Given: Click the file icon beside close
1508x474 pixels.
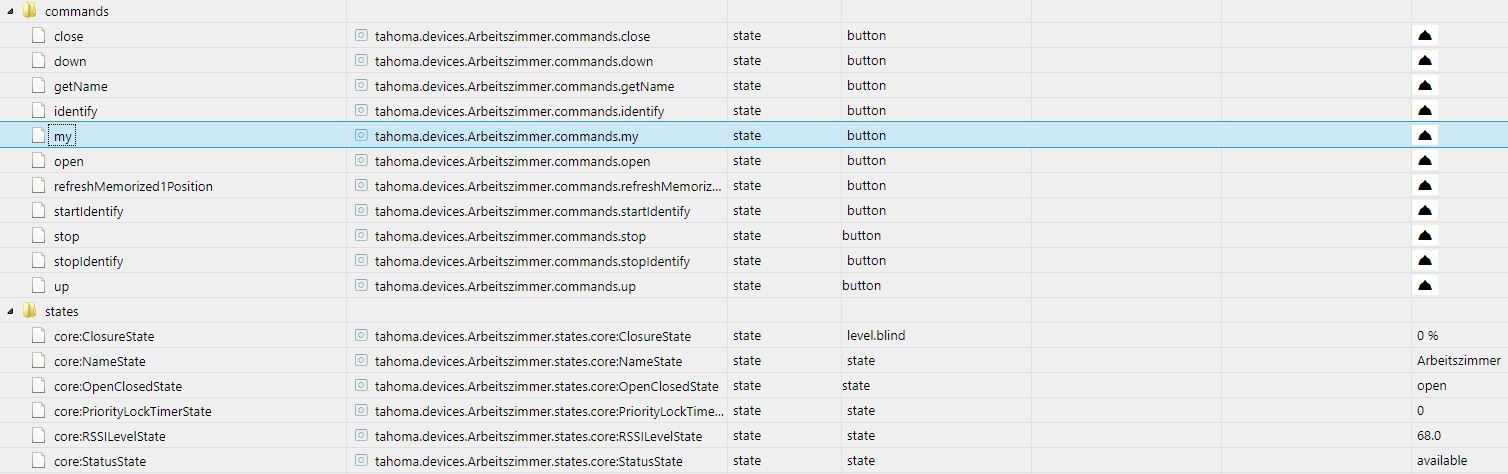Looking at the screenshot, I should click(x=39, y=36).
